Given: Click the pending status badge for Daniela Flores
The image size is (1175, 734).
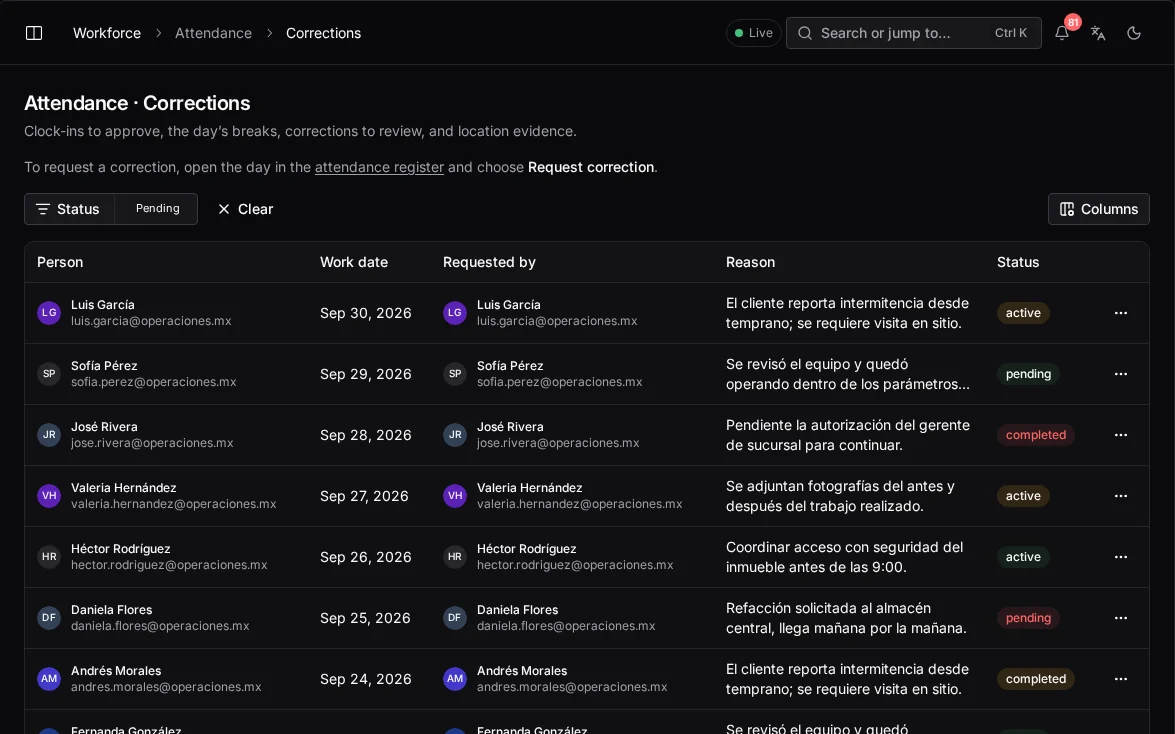Looking at the screenshot, I should [x=1028, y=618].
